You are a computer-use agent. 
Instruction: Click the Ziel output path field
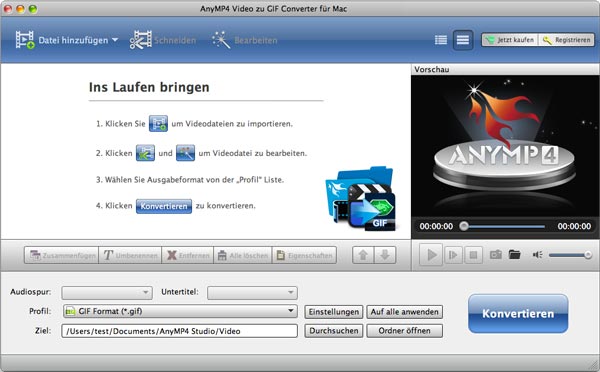coord(179,331)
